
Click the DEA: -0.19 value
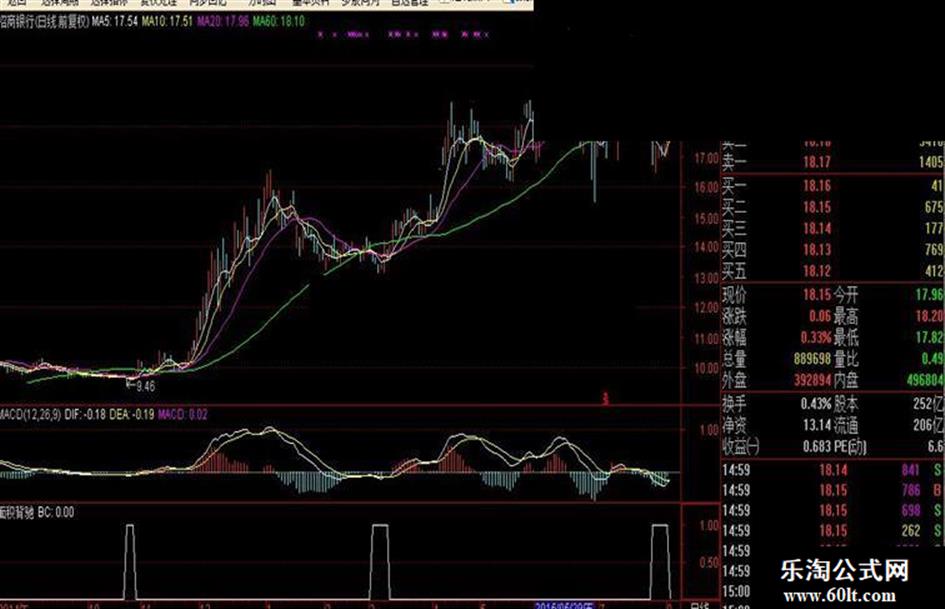click(131, 415)
